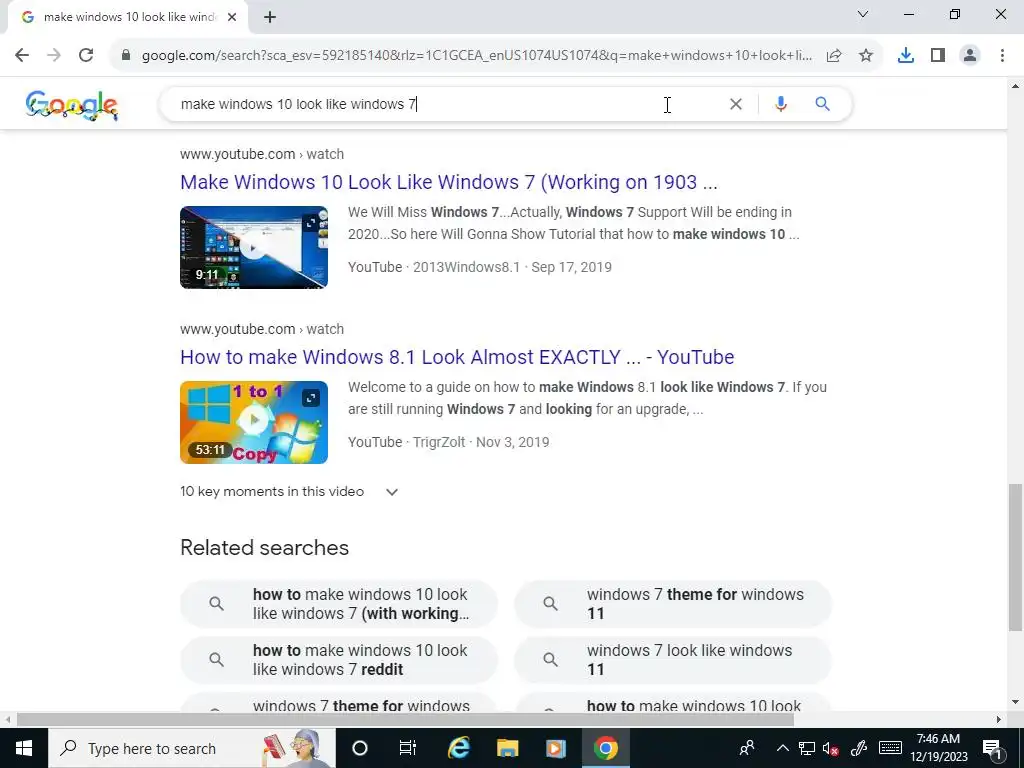Click 'YouTube · TrigrZolt · Nov 3, 2019' text
The width and height of the screenshot is (1024, 768).
pyautogui.click(x=449, y=442)
